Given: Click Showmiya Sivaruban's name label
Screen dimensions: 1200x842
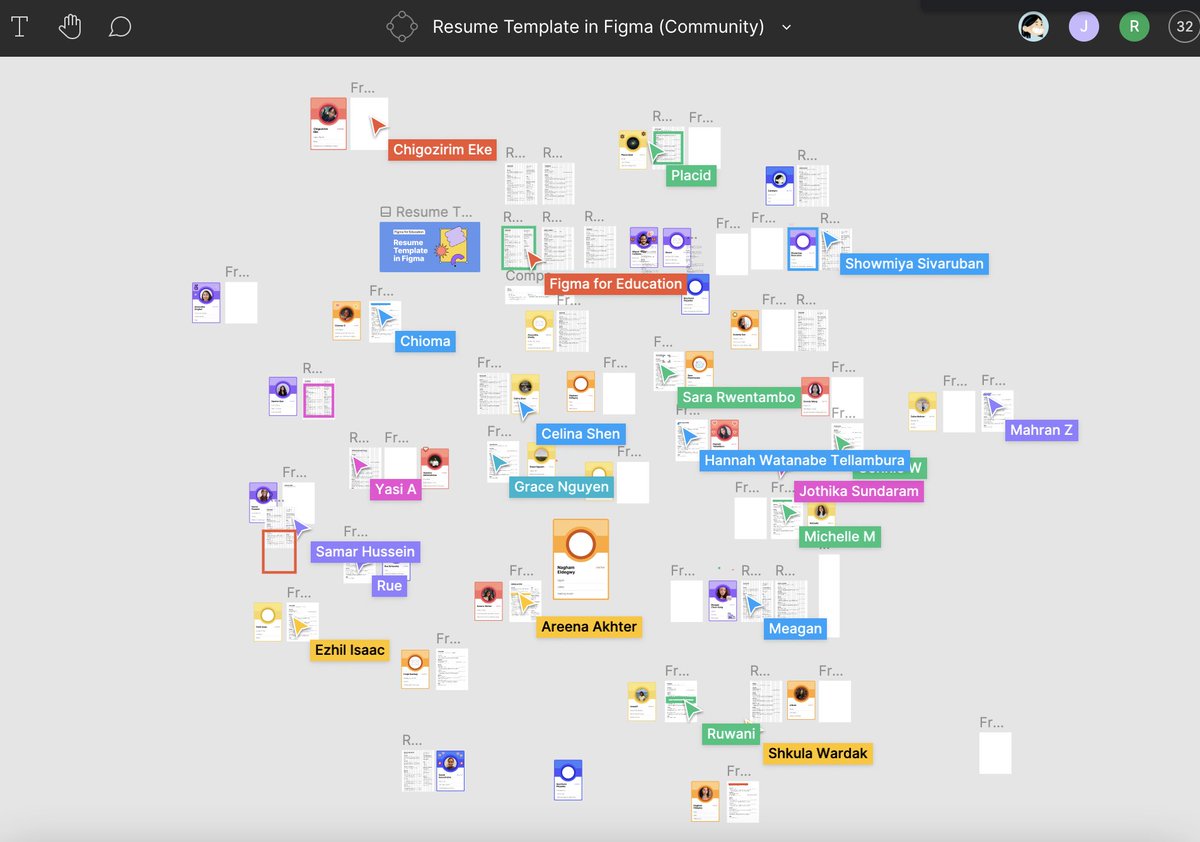Looking at the screenshot, I should coord(914,264).
